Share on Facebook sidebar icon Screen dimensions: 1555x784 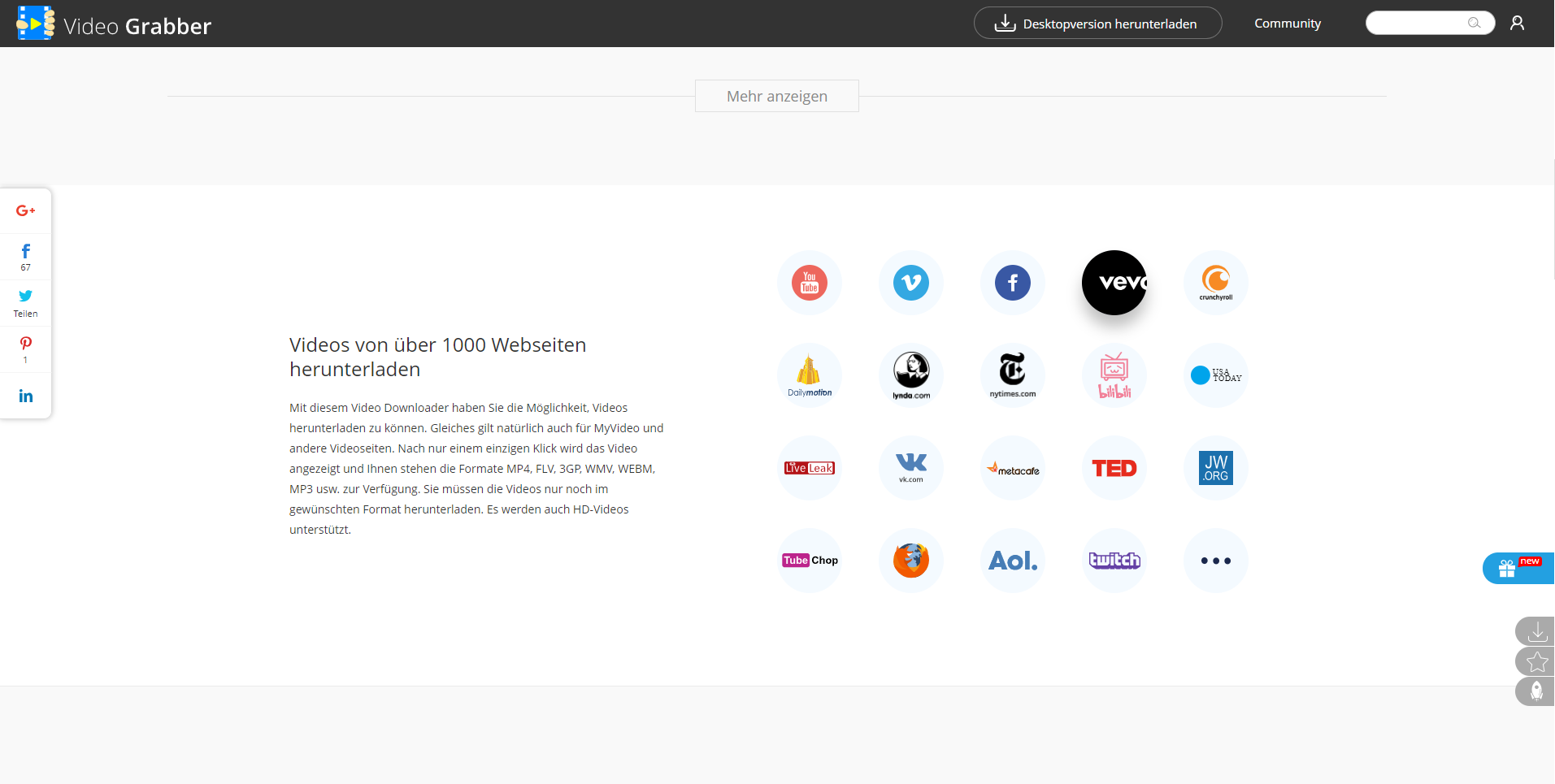point(26,257)
